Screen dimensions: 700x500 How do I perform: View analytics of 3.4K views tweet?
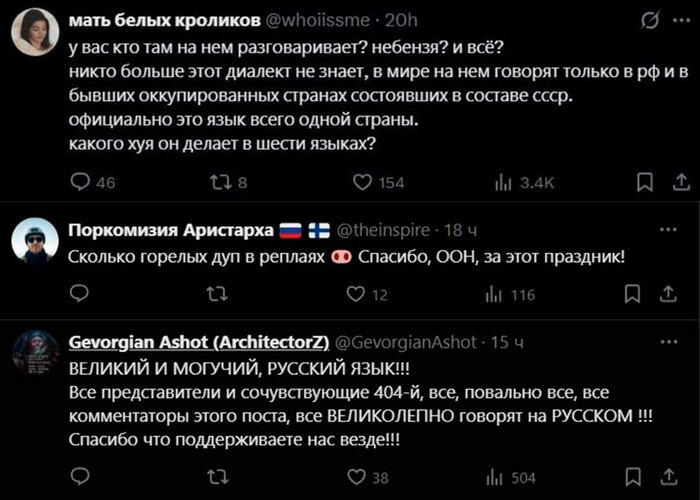[x=503, y=182]
